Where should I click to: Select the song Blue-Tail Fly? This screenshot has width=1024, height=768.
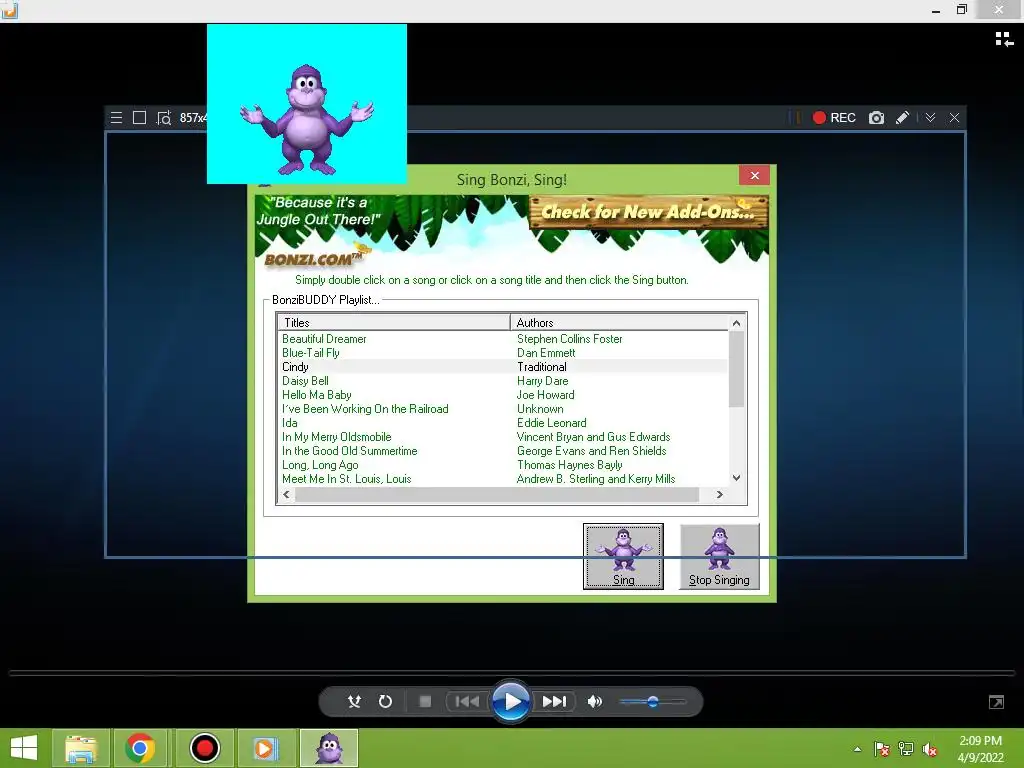[x=310, y=353]
